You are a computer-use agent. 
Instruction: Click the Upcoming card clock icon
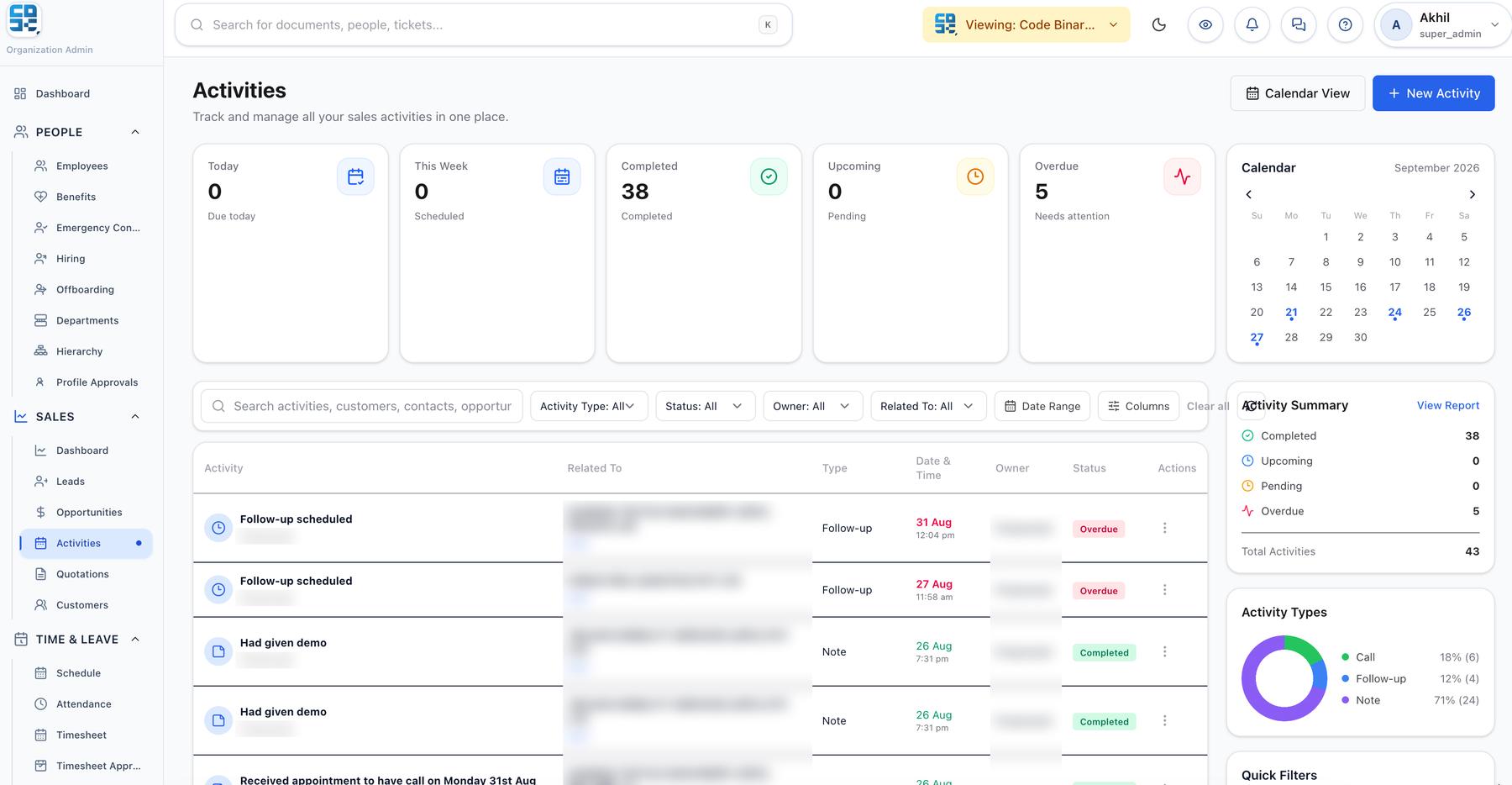975,176
